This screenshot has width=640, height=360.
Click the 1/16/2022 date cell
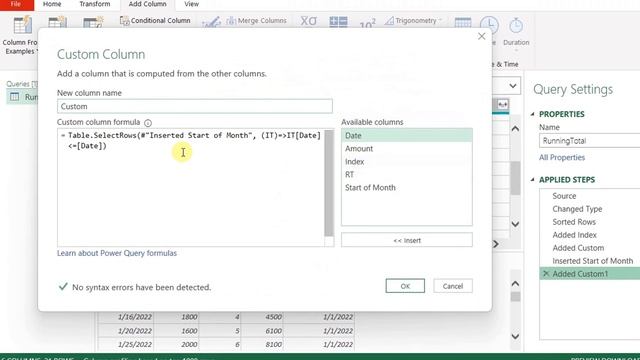coord(127,317)
